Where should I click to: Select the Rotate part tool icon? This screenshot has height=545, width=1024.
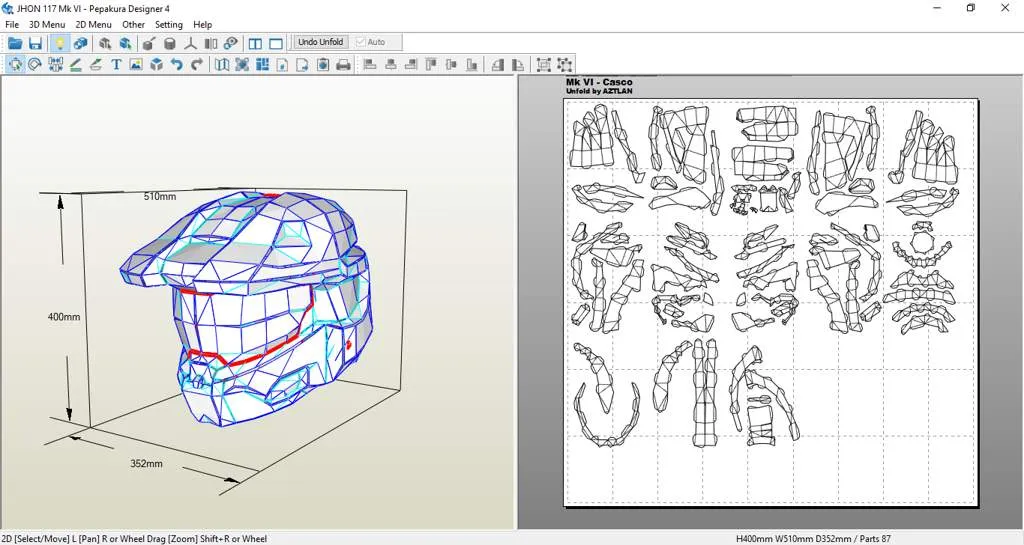tap(35, 65)
